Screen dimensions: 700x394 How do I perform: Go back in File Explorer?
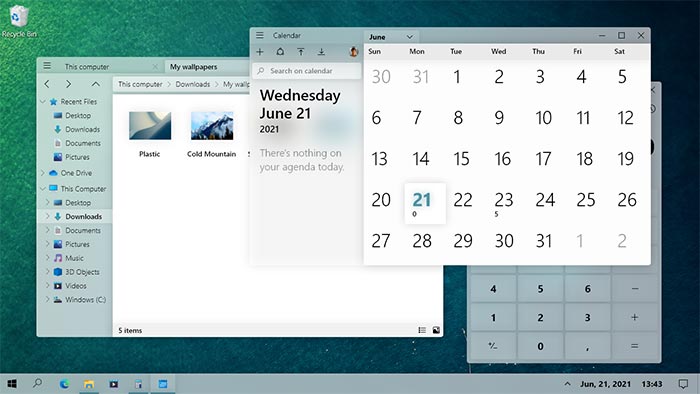(x=47, y=84)
